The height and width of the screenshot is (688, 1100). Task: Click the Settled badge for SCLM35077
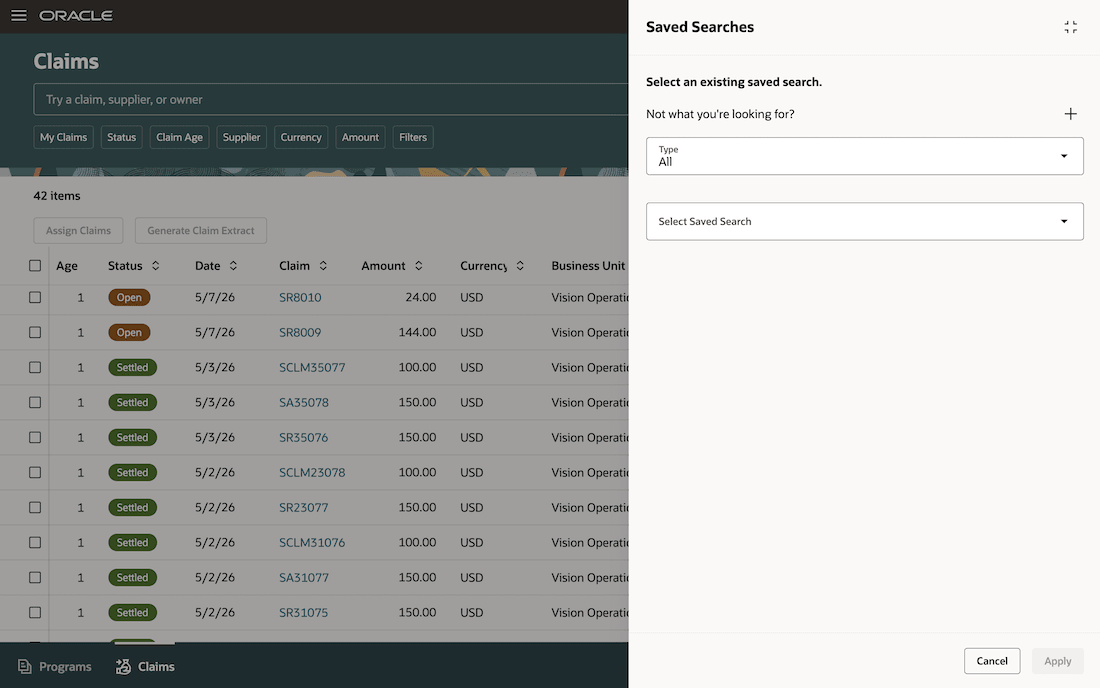pos(133,367)
